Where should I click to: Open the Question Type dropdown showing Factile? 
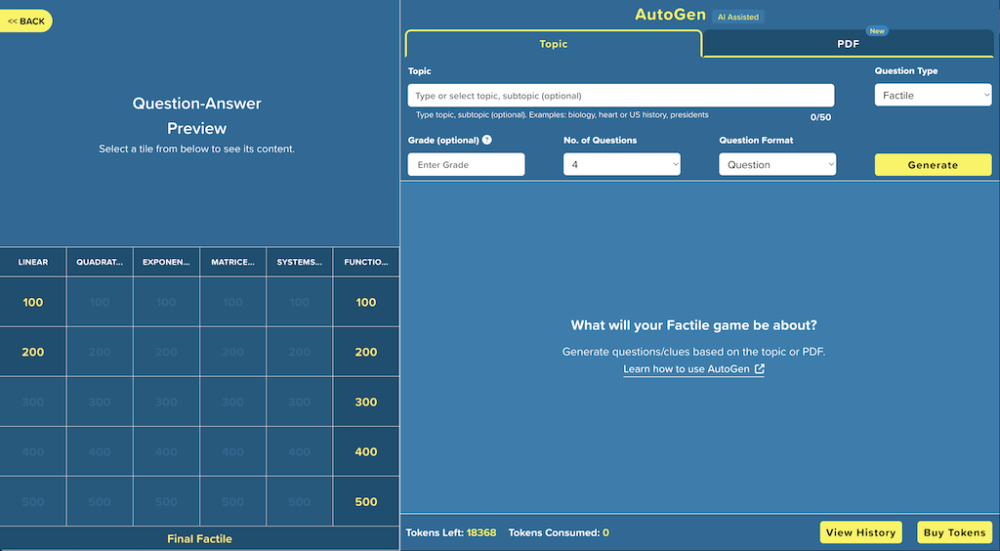click(x=933, y=95)
